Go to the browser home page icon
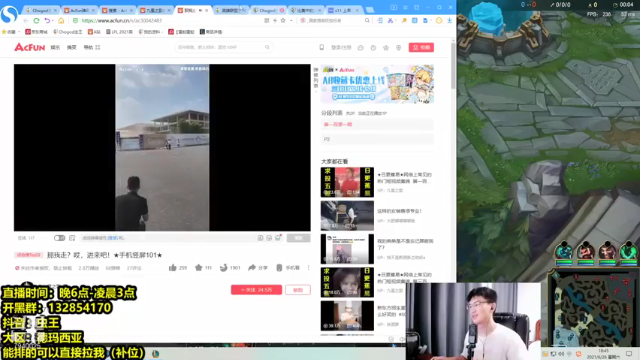The image size is (640, 360). (x=61, y=20)
